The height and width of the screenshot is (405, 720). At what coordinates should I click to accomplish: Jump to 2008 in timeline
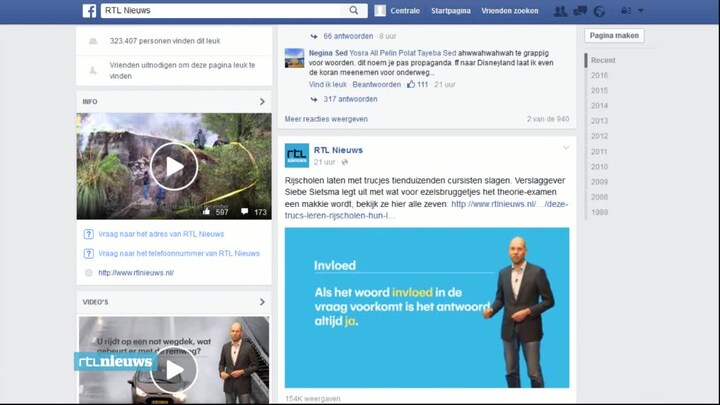pyautogui.click(x=599, y=197)
